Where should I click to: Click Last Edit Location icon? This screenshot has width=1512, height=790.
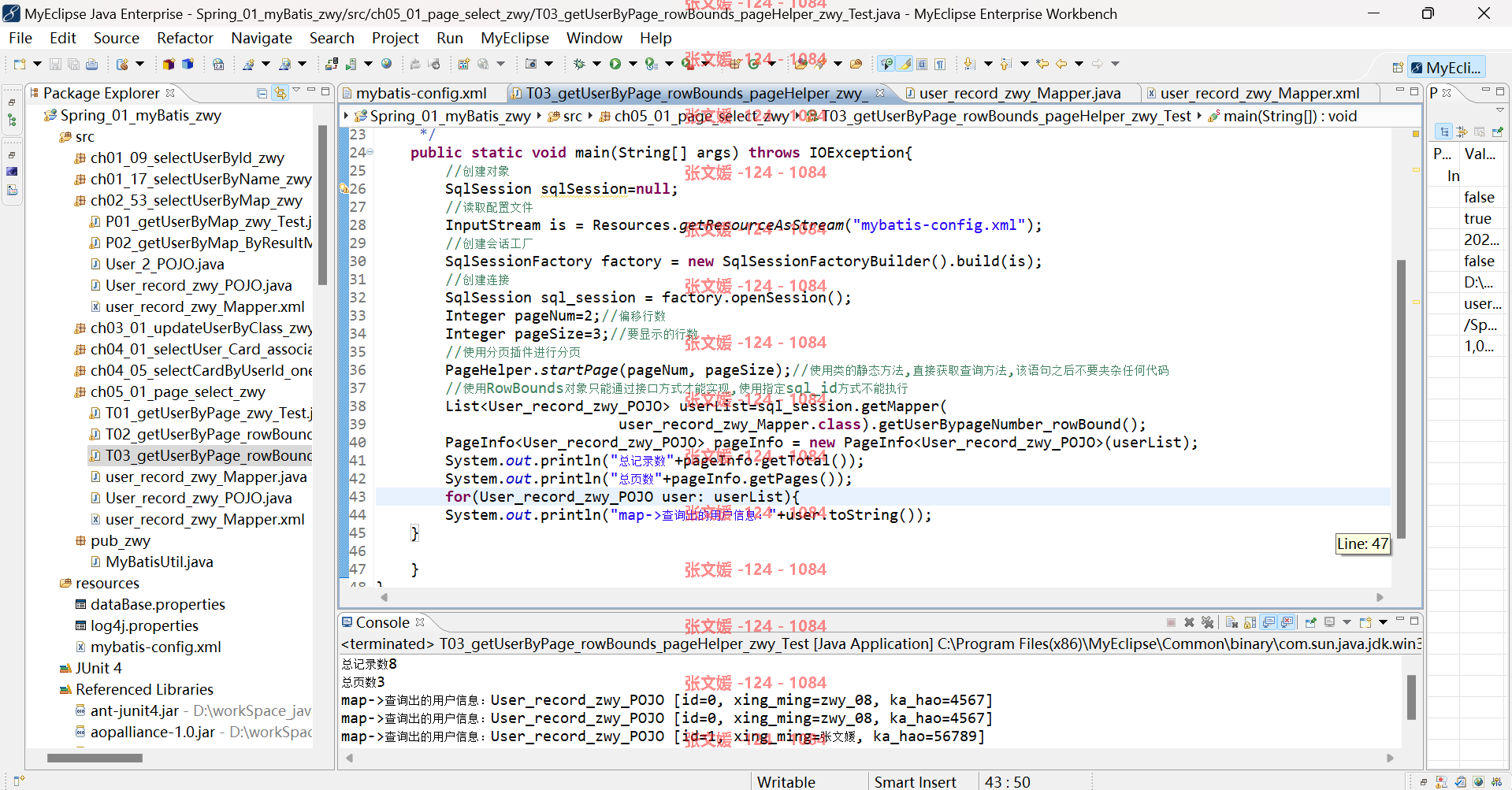pos(1042,64)
